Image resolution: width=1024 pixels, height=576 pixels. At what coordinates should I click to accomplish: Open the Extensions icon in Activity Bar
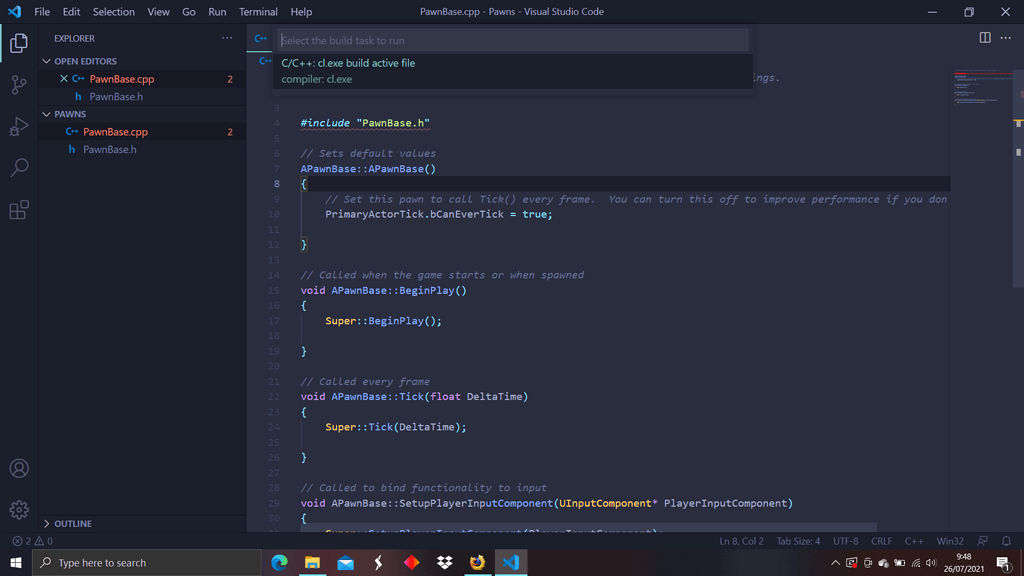[18, 211]
